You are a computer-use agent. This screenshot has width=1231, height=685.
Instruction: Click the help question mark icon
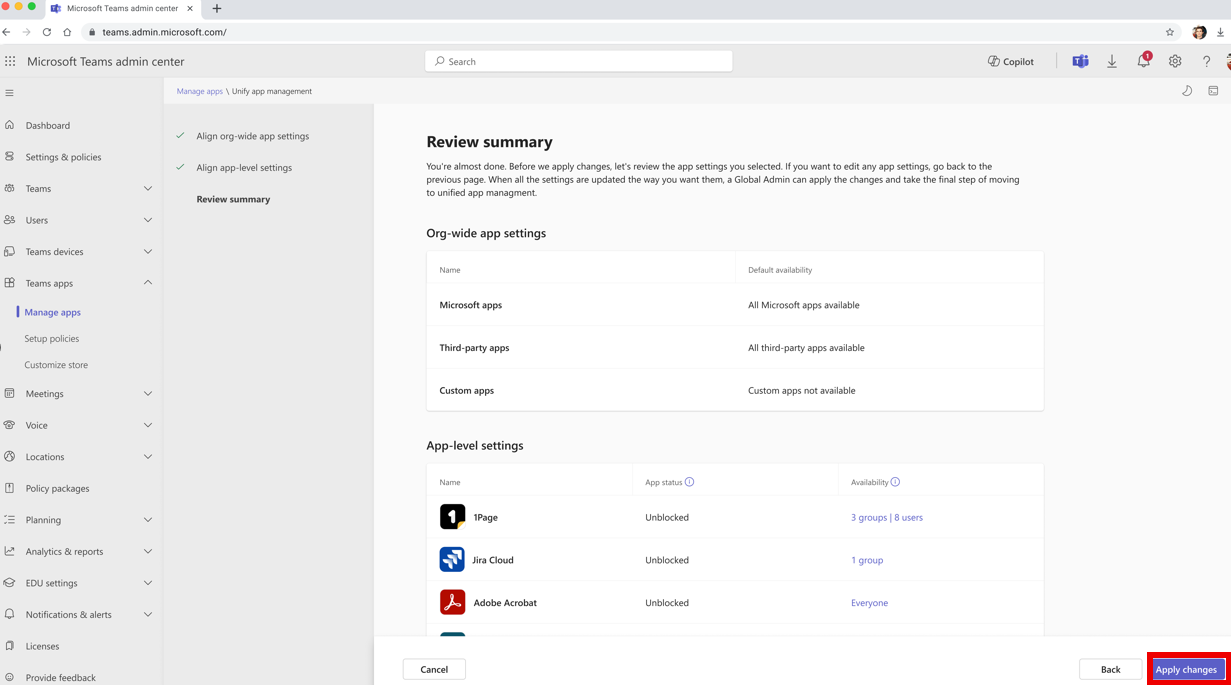[x=1206, y=62]
